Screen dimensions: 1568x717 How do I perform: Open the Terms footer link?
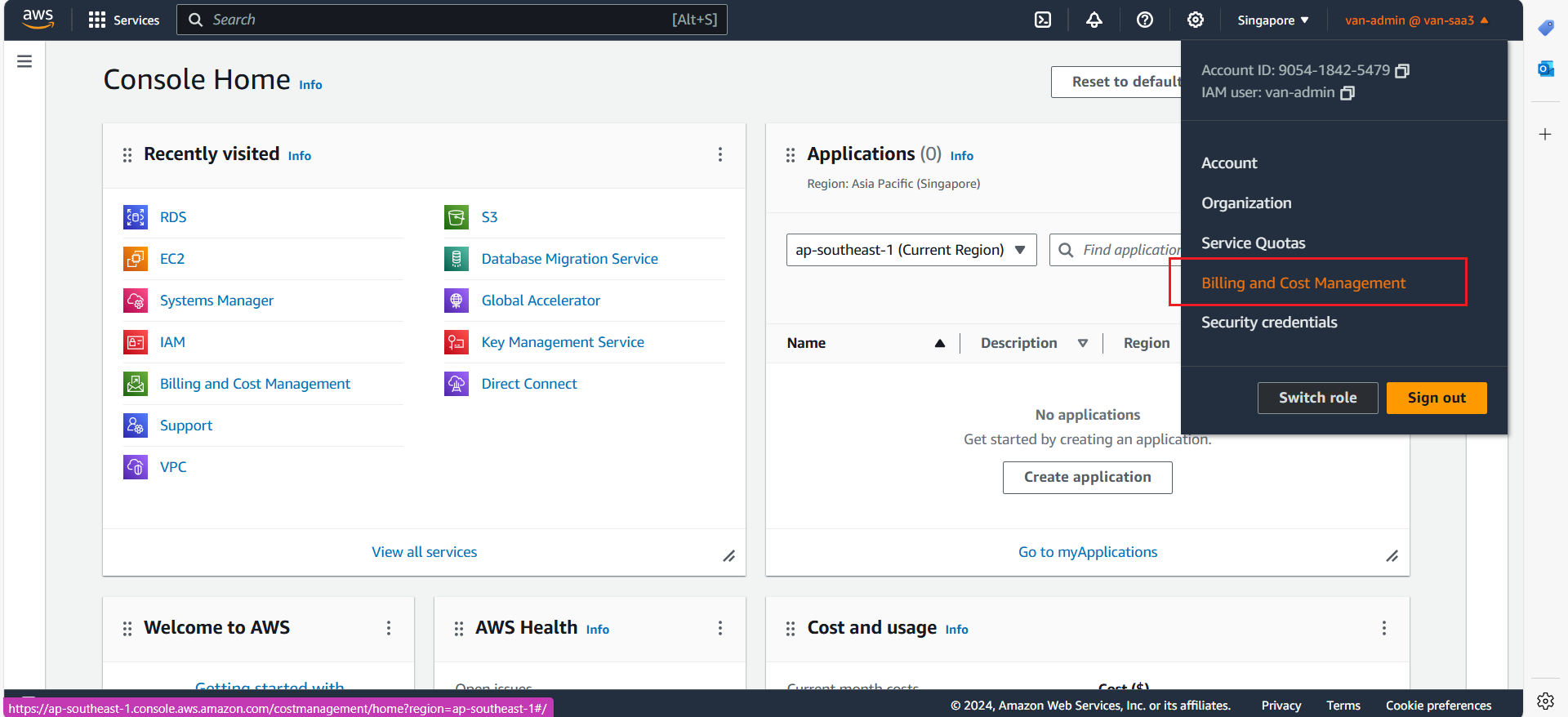pos(1343,706)
